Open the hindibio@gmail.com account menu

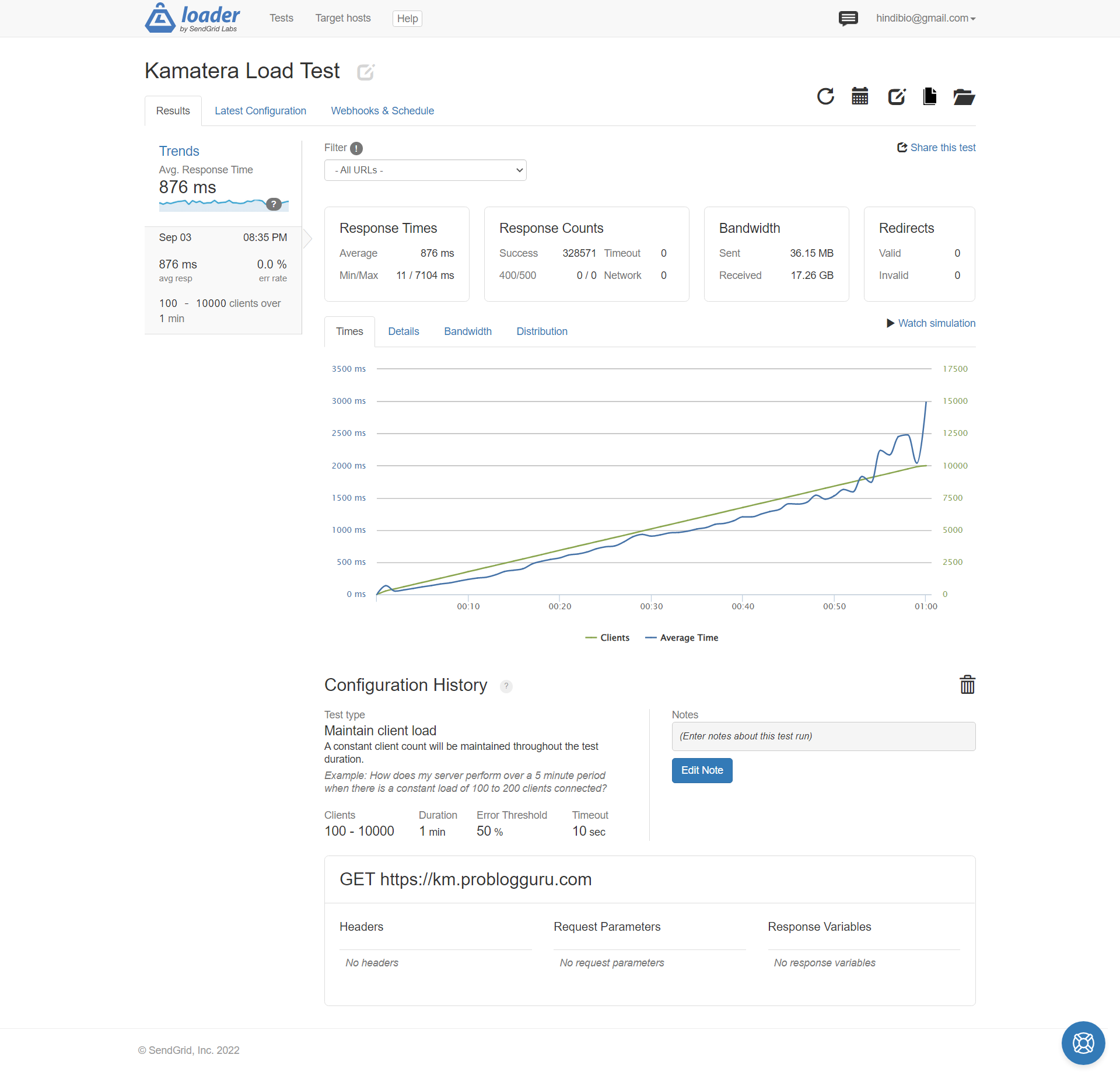(x=926, y=19)
